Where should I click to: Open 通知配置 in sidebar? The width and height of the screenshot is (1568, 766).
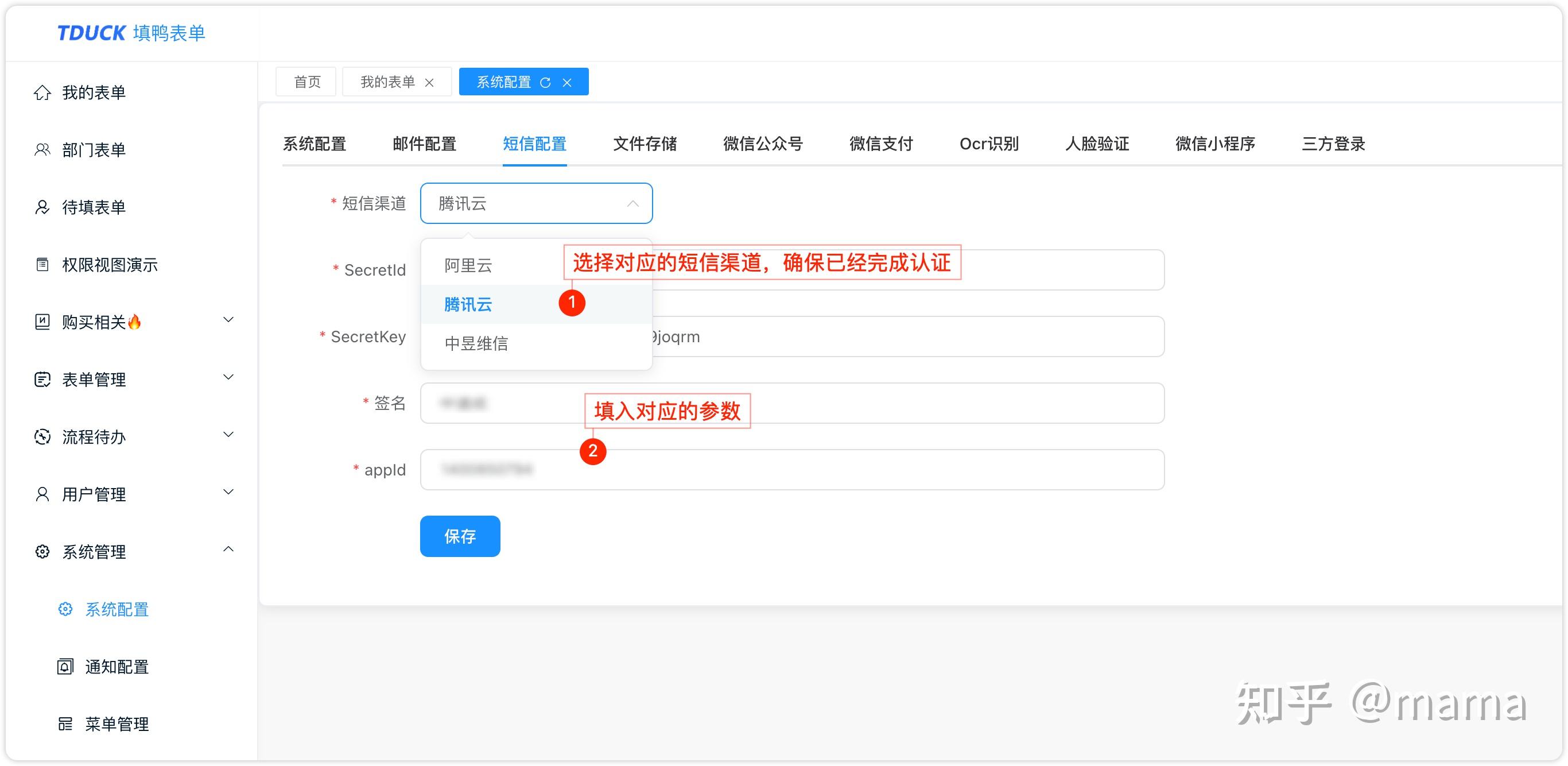(x=117, y=667)
